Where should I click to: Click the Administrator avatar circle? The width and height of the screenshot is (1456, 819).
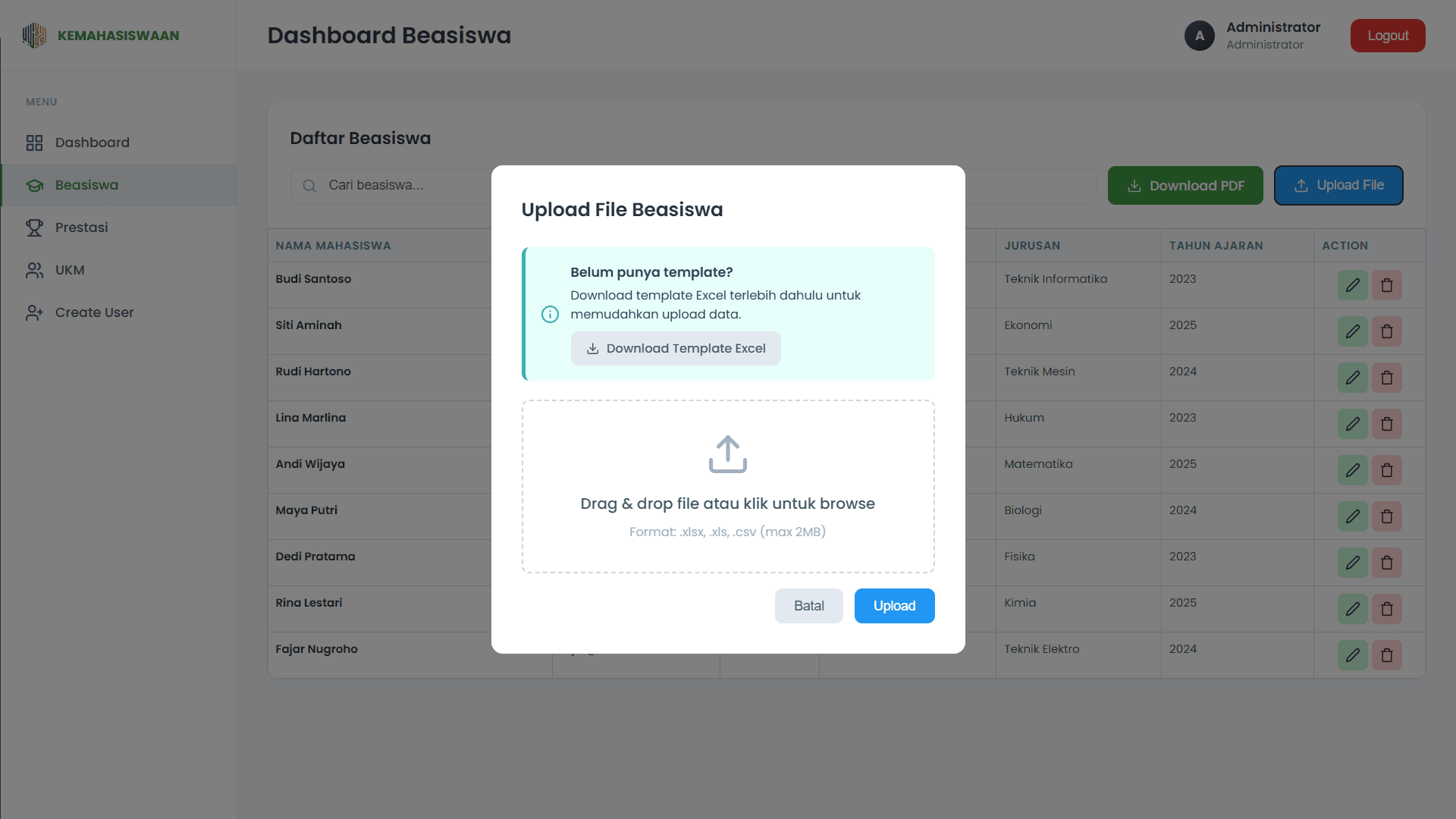click(1199, 36)
